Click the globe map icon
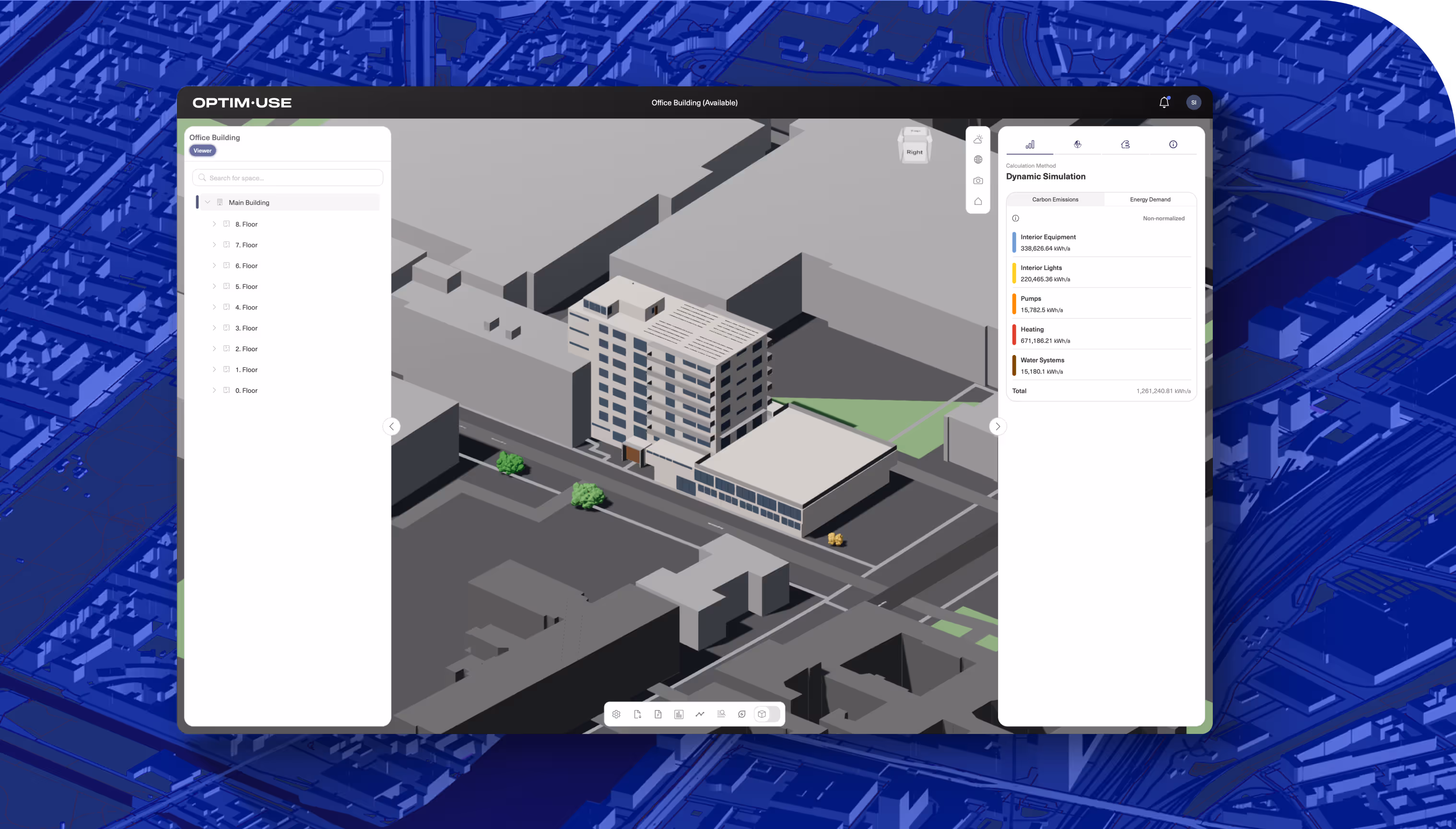1456x829 pixels. tap(978, 159)
